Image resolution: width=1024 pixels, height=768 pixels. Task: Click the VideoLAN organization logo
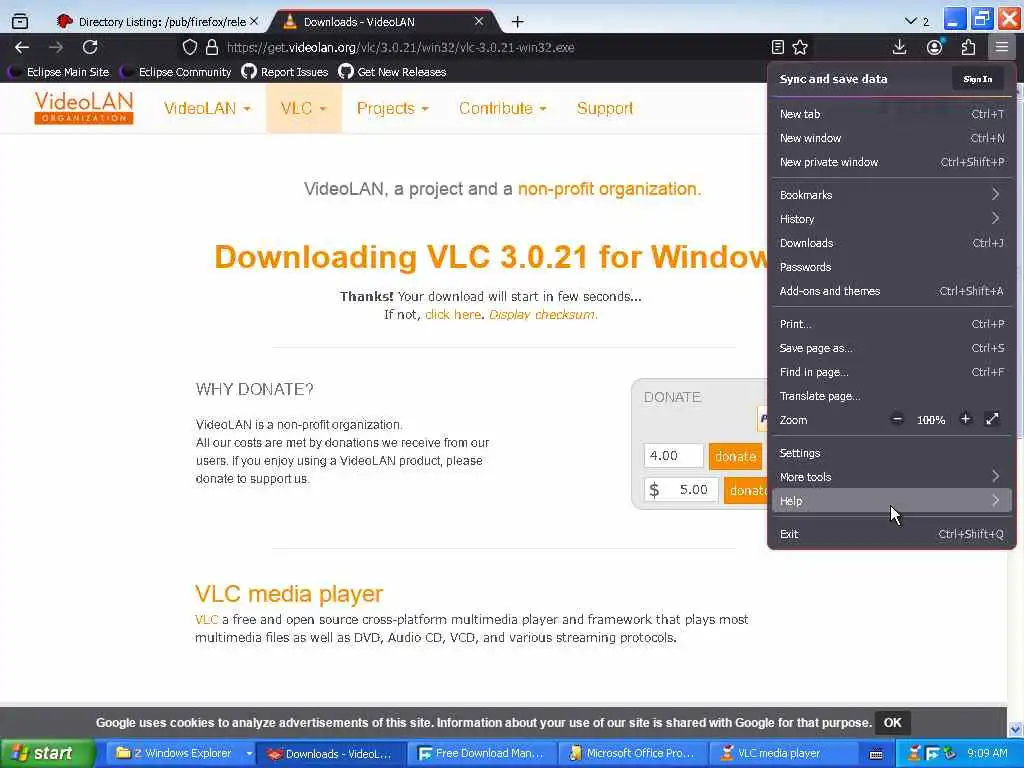pos(84,108)
